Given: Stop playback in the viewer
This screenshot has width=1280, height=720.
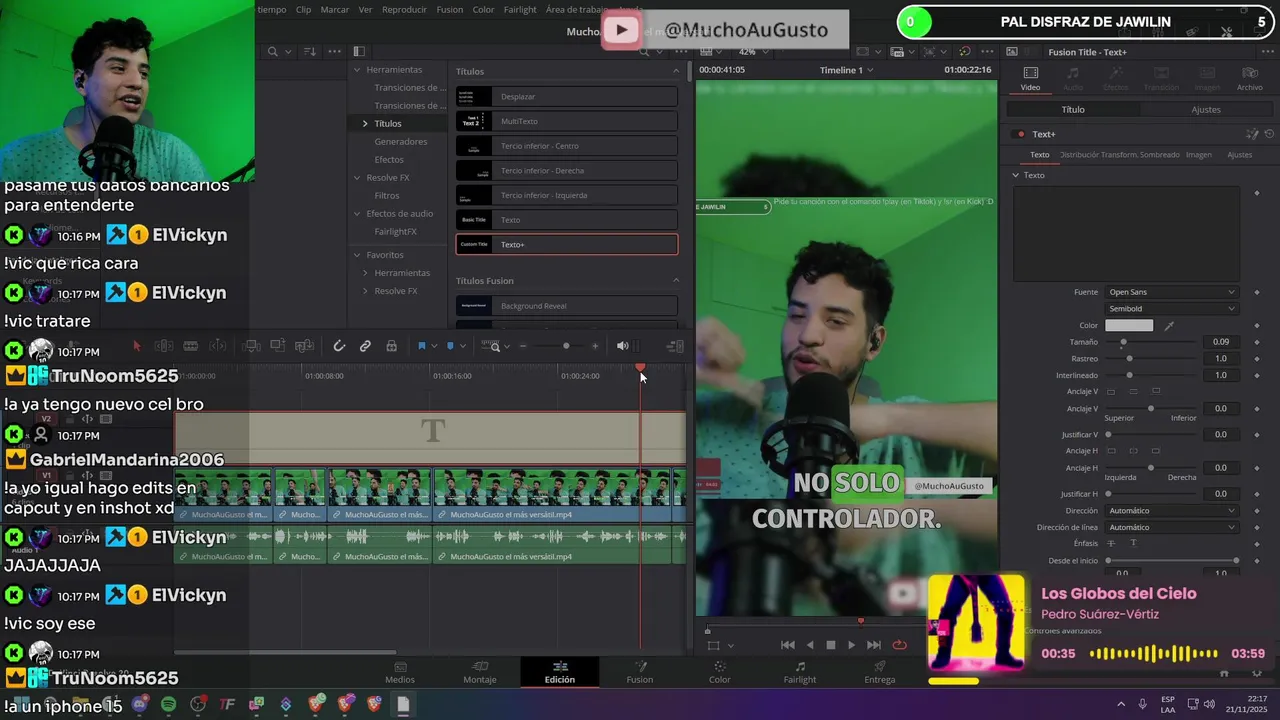Looking at the screenshot, I should (x=830, y=645).
